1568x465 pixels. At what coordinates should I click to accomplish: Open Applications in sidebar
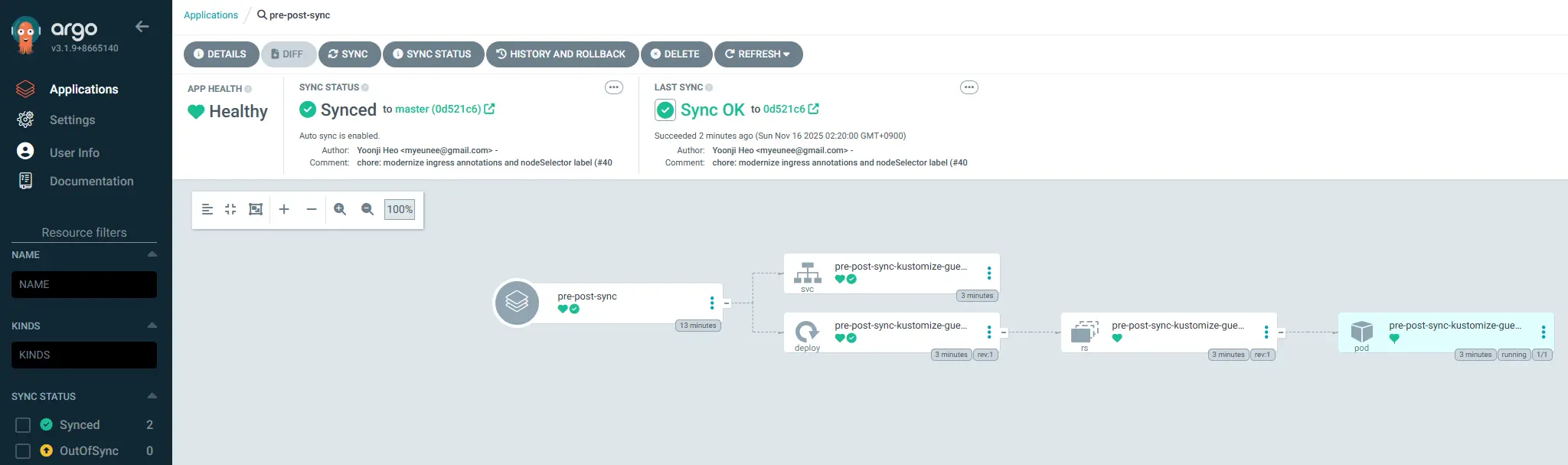pos(83,90)
